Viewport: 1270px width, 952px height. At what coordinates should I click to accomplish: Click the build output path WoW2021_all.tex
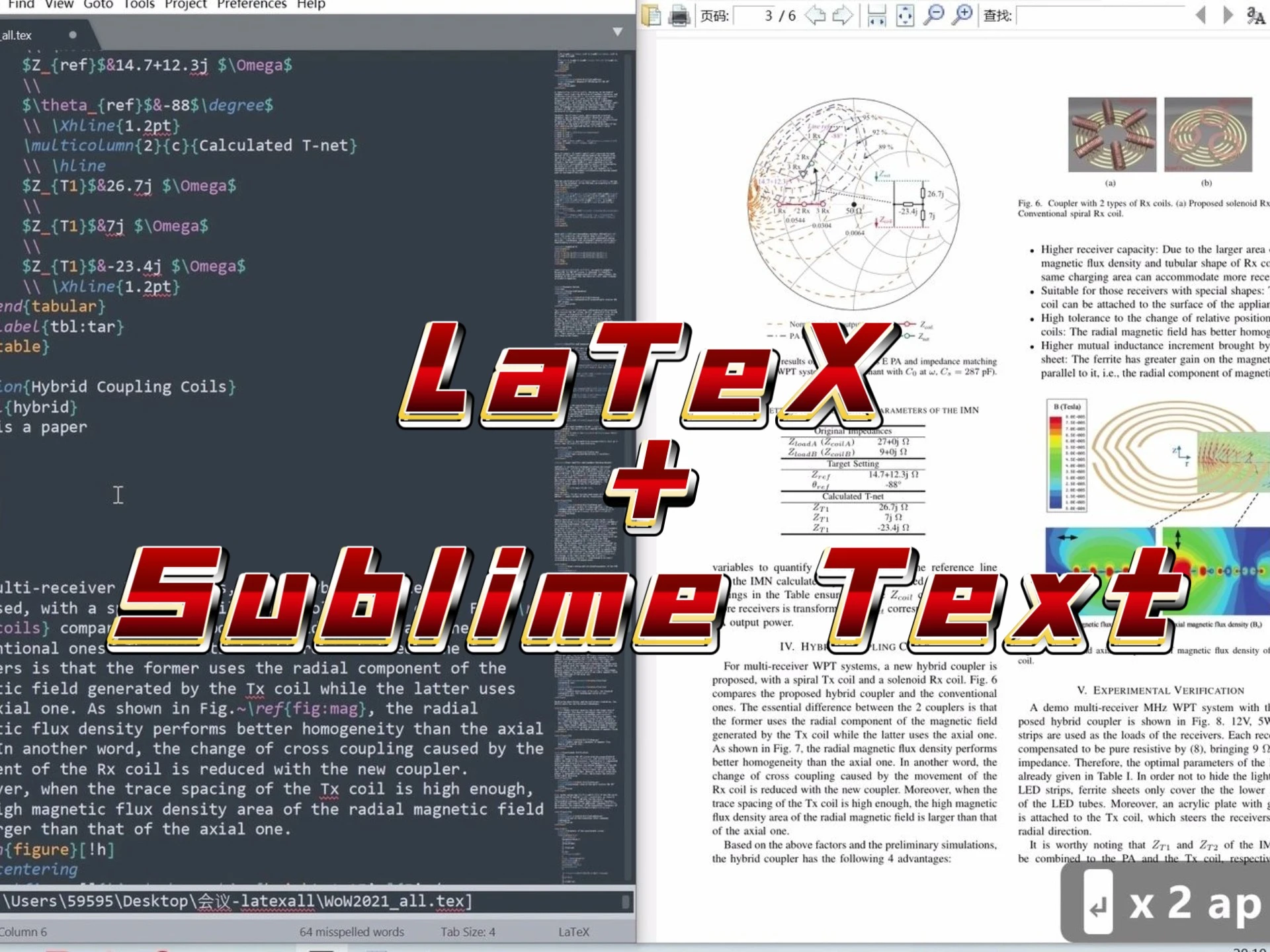[x=237, y=901]
